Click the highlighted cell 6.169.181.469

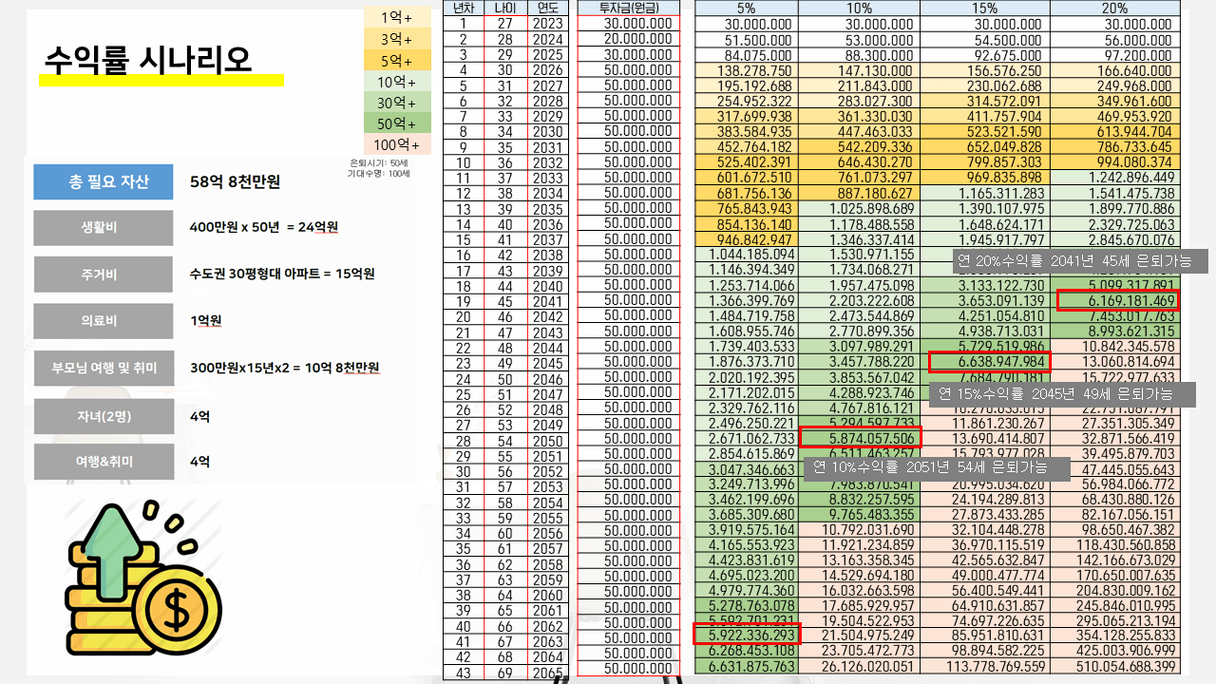(x=1118, y=300)
